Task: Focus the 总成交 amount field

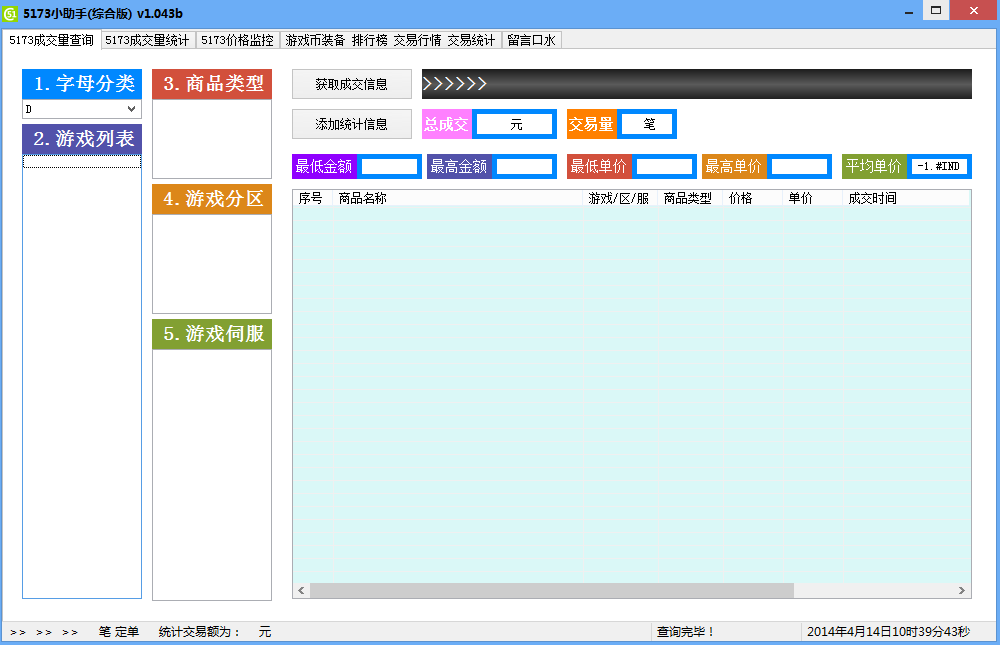Action: [x=515, y=124]
